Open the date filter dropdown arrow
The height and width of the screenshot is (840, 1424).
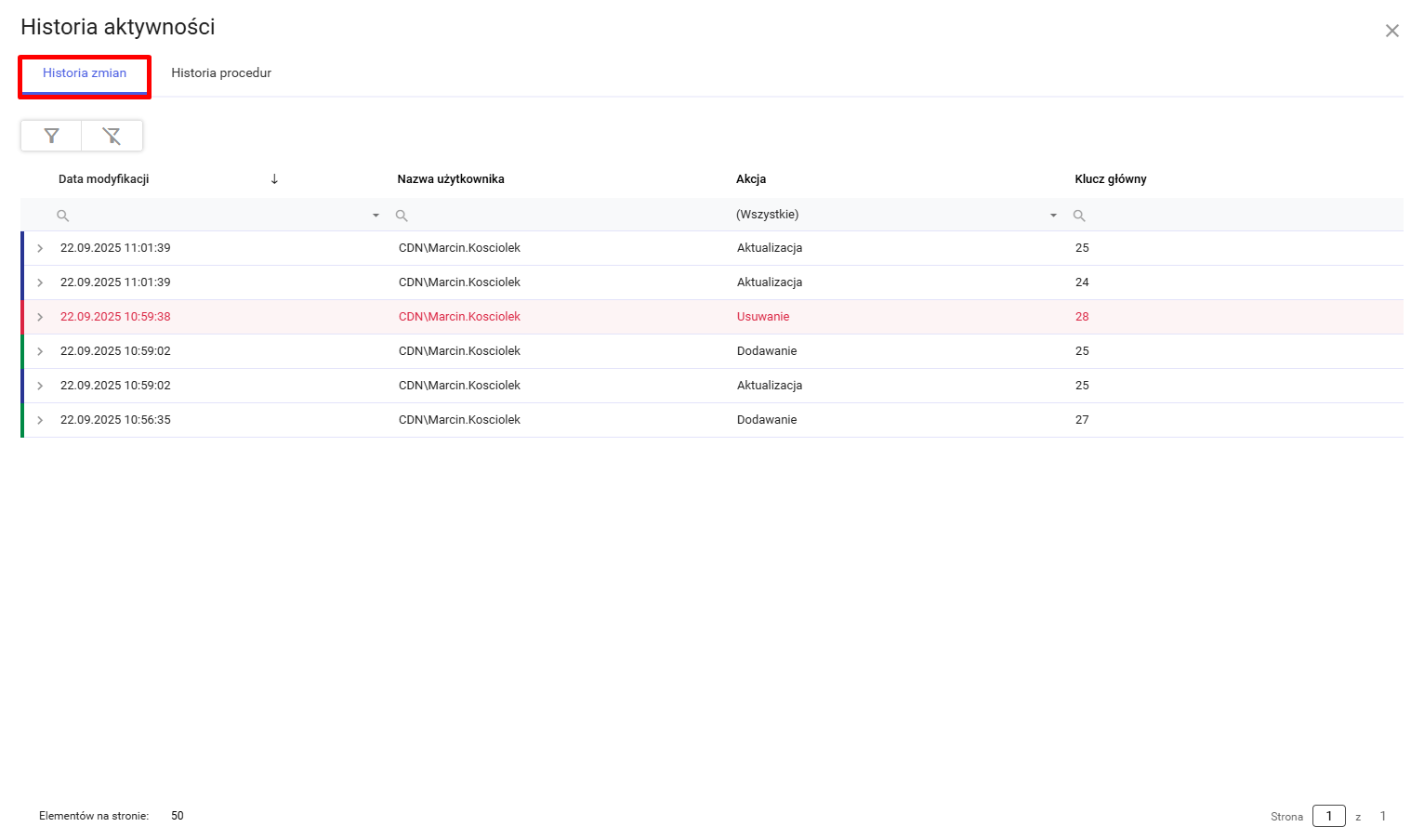pyautogui.click(x=376, y=216)
